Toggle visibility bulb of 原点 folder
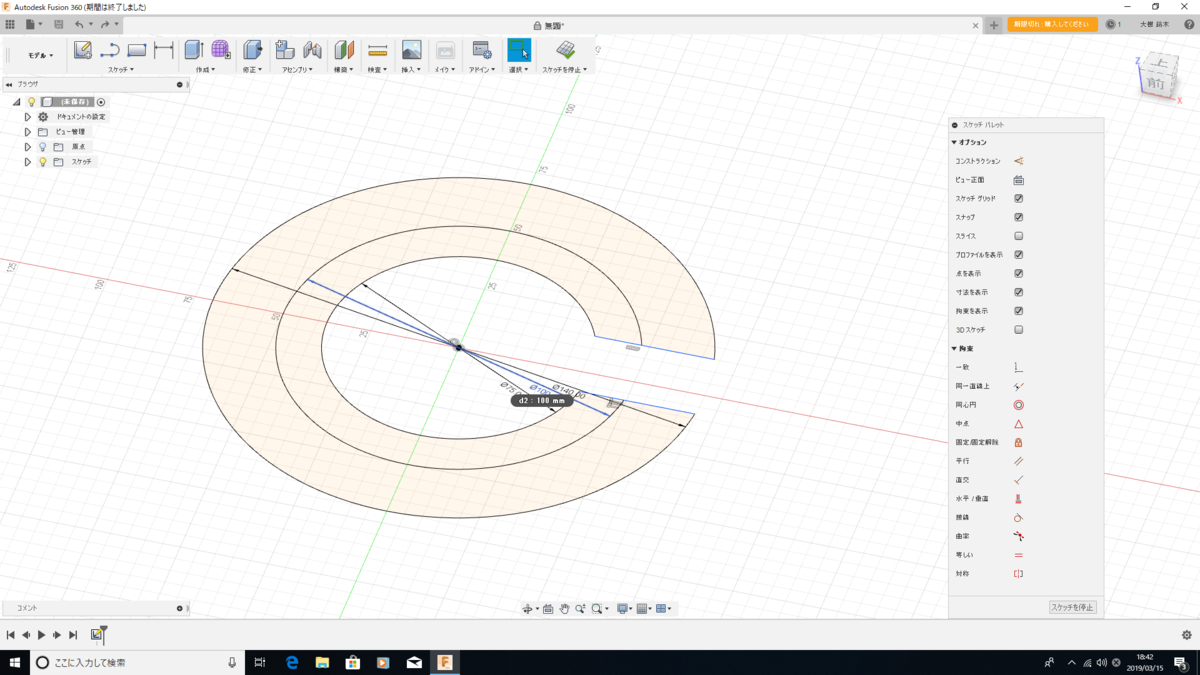Viewport: 1200px width, 675px height. (43, 147)
